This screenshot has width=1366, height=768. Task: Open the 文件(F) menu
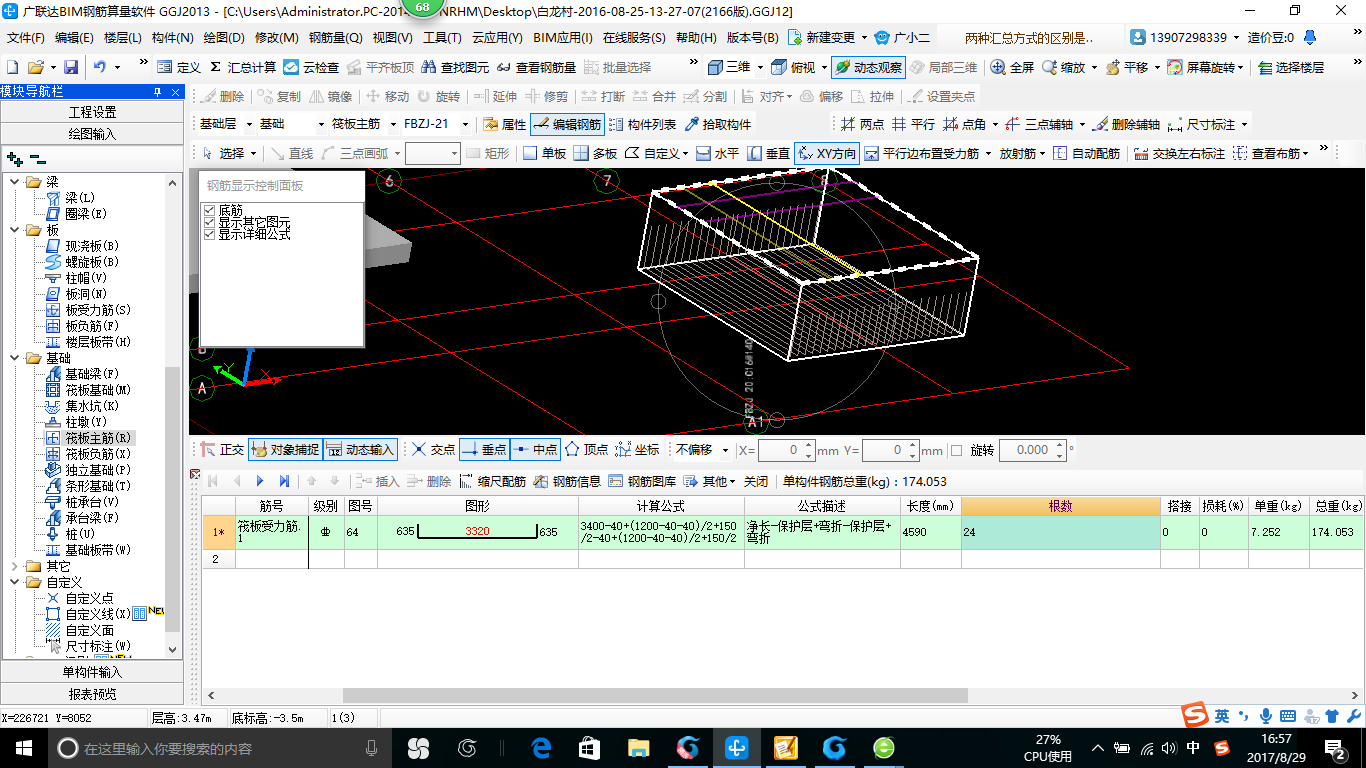(x=26, y=38)
